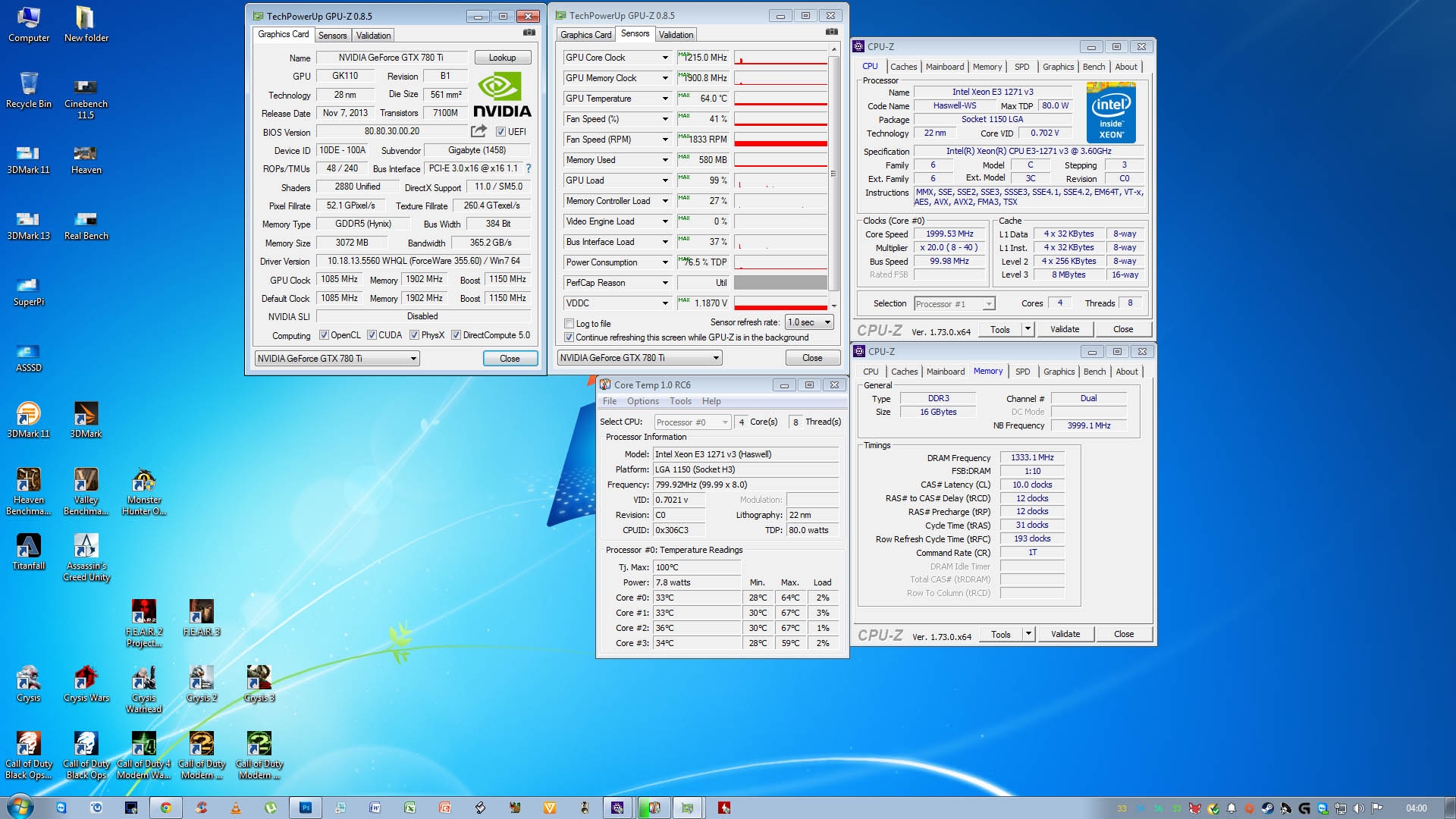
Task: Click the Lookup button in GPU-Z
Action: (502, 58)
